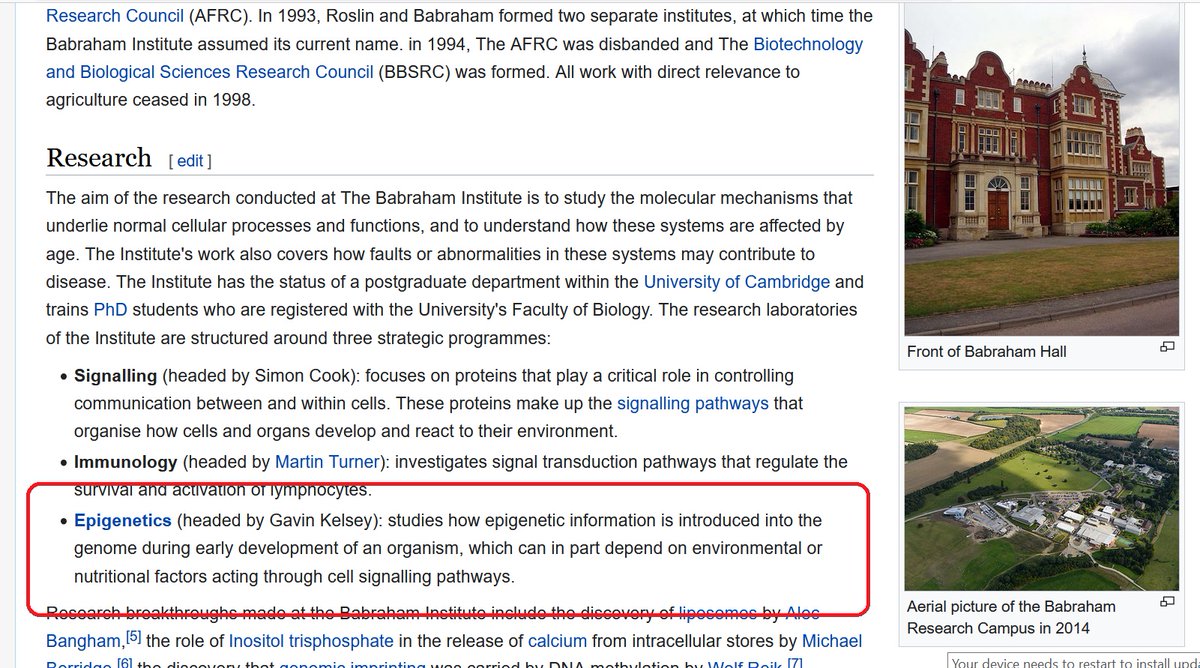This screenshot has height=668, width=1200.
Task: Follow the University of Cambridge link
Action: coord(737,282)
